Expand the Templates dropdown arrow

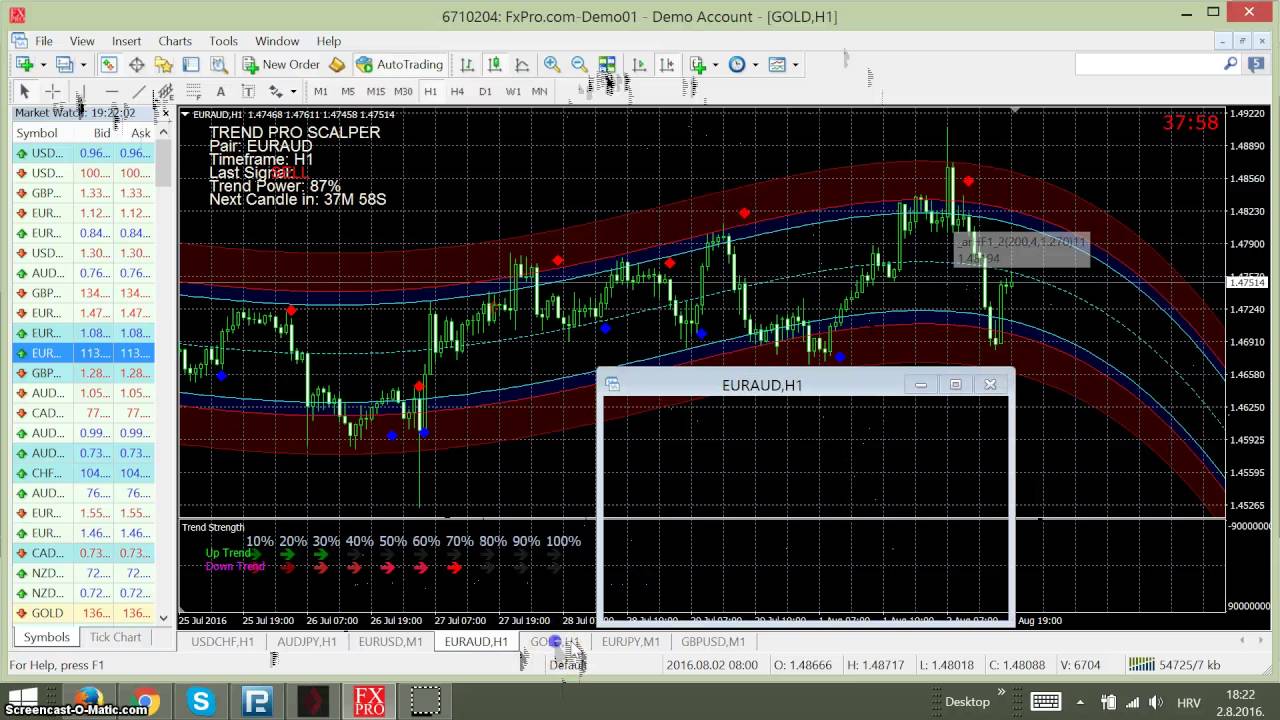(x=795, y=64)
